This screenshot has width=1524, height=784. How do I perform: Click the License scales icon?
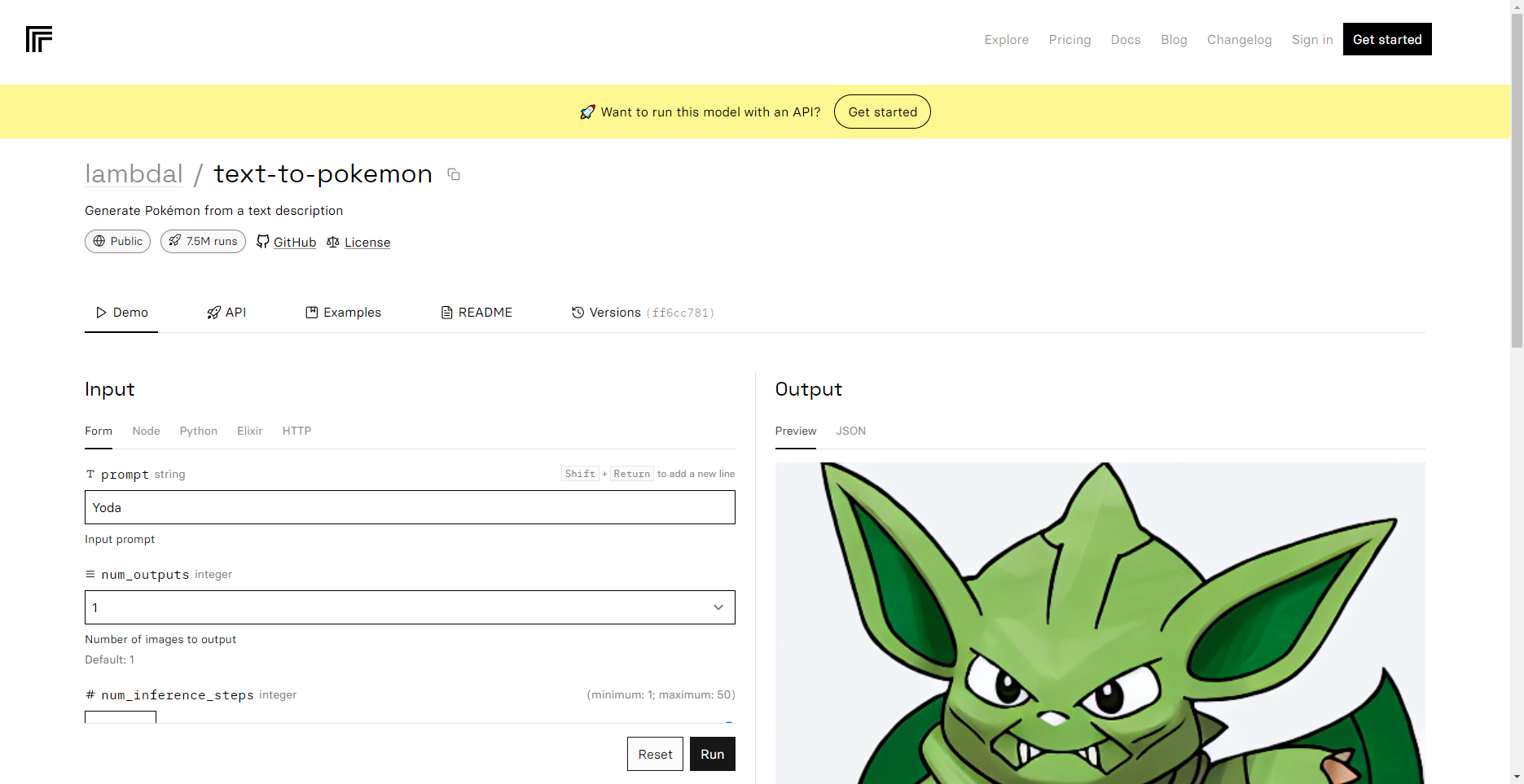333,242
